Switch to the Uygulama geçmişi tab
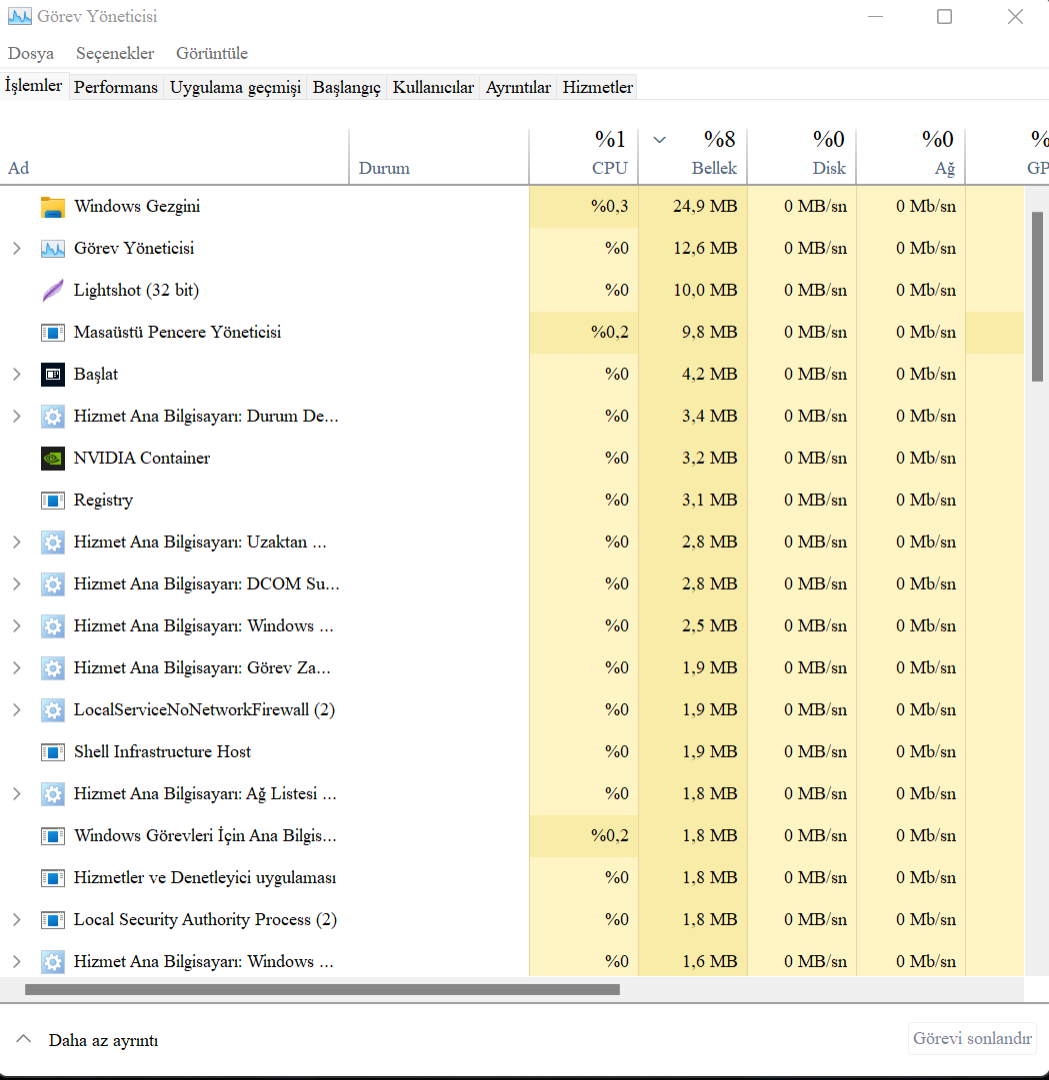The width and height of the screenshot is (1049, 1080). pos(235,87)
